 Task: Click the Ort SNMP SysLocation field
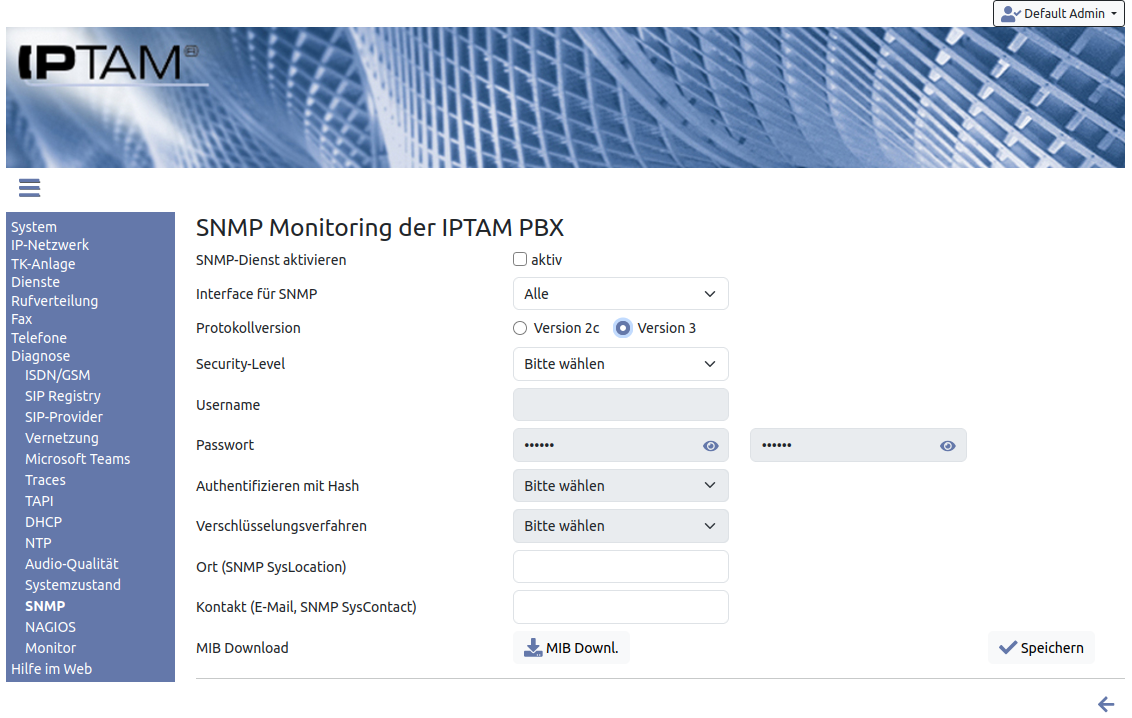[620, 567]
